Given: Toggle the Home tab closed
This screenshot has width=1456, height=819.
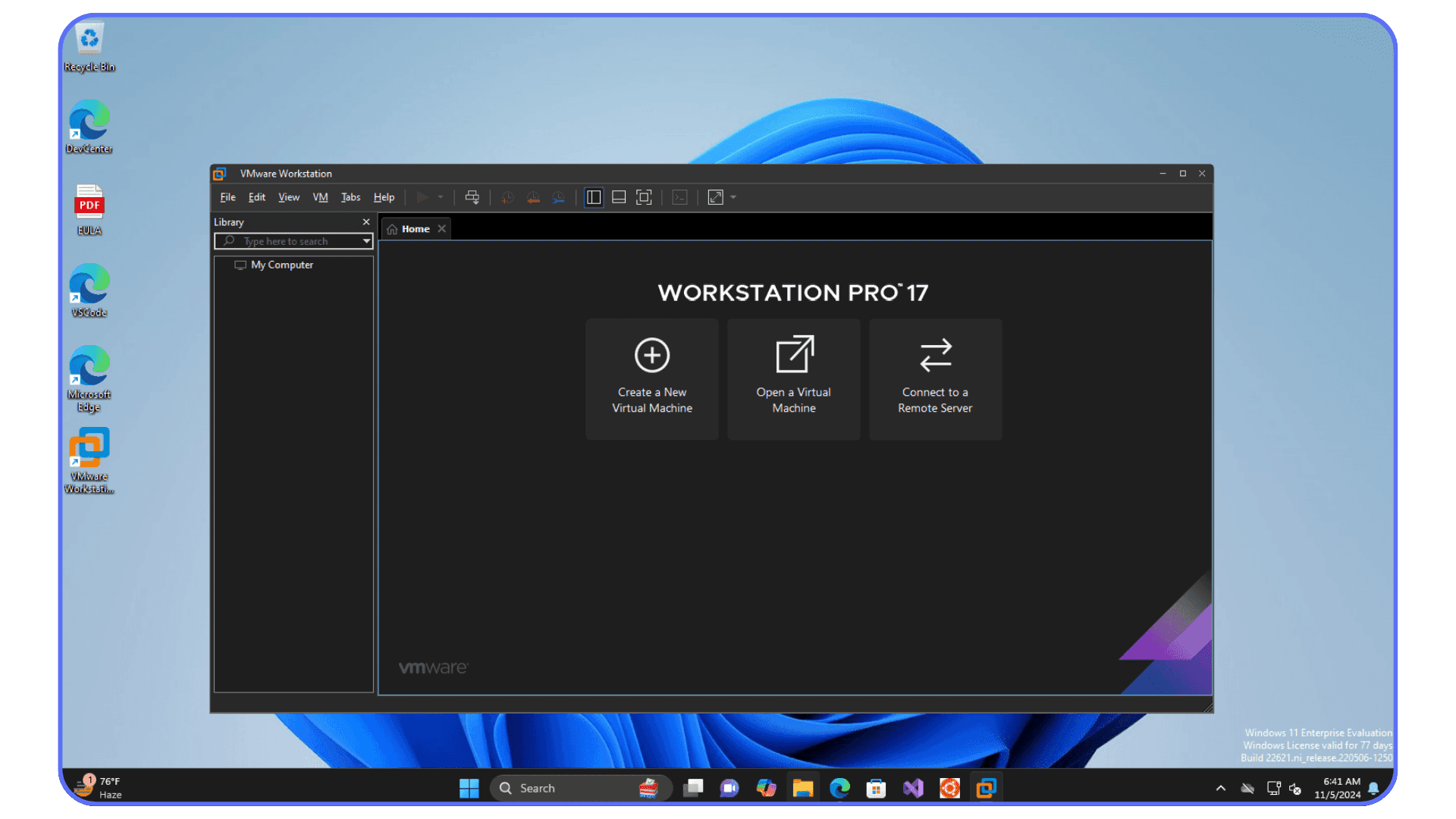Looking at the screenshot, I should pos(442,228).
